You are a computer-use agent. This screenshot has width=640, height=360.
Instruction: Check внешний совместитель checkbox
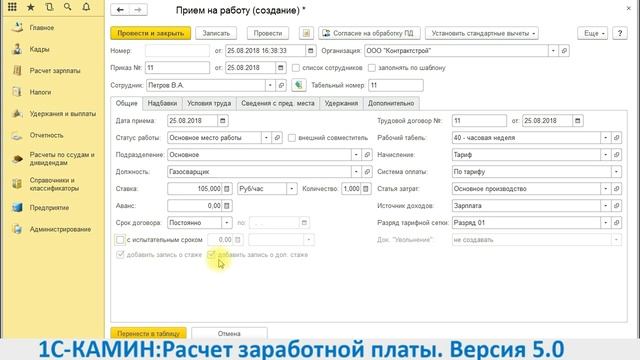pos(292,138)
